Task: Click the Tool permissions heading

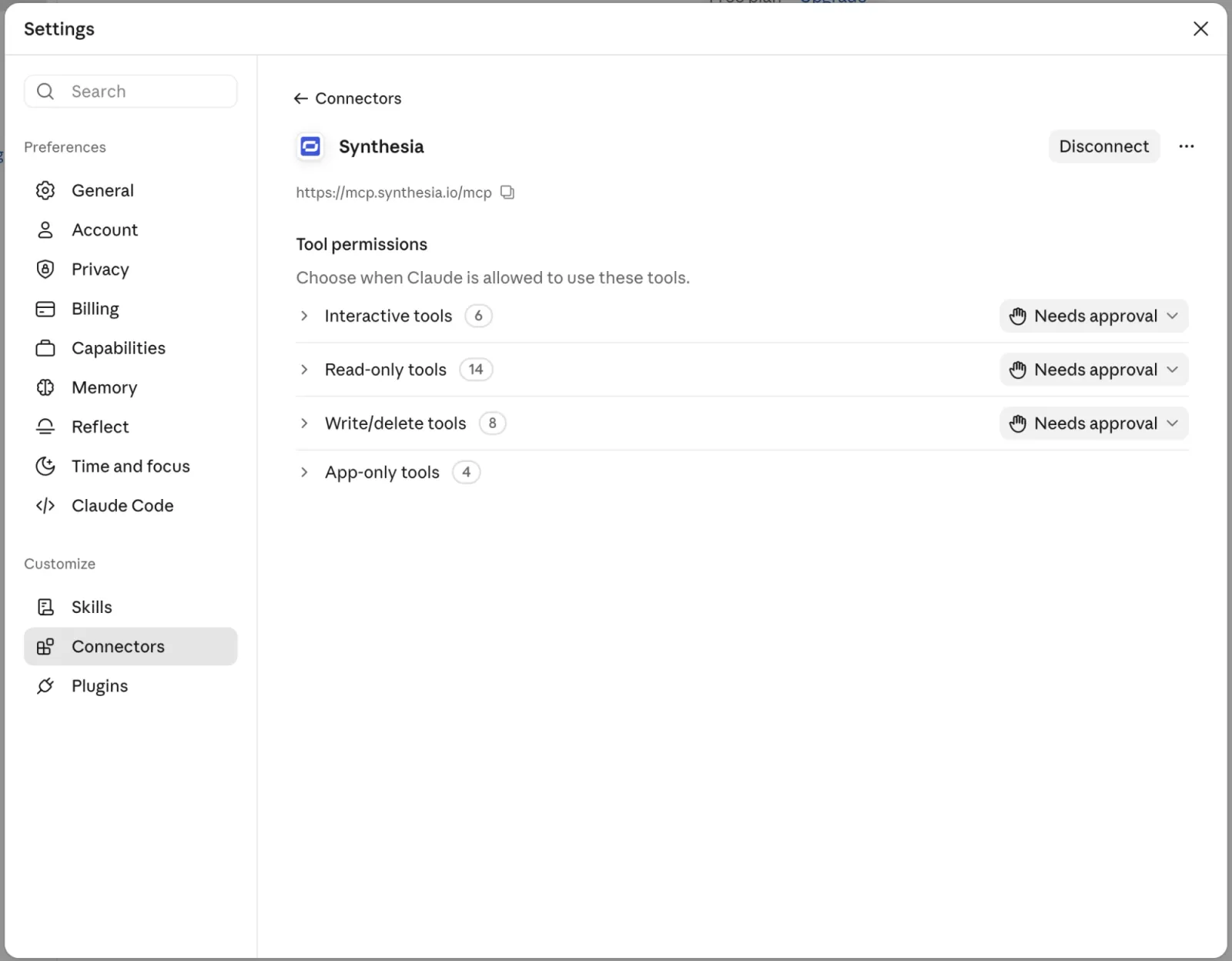Action: pos(362,244)
